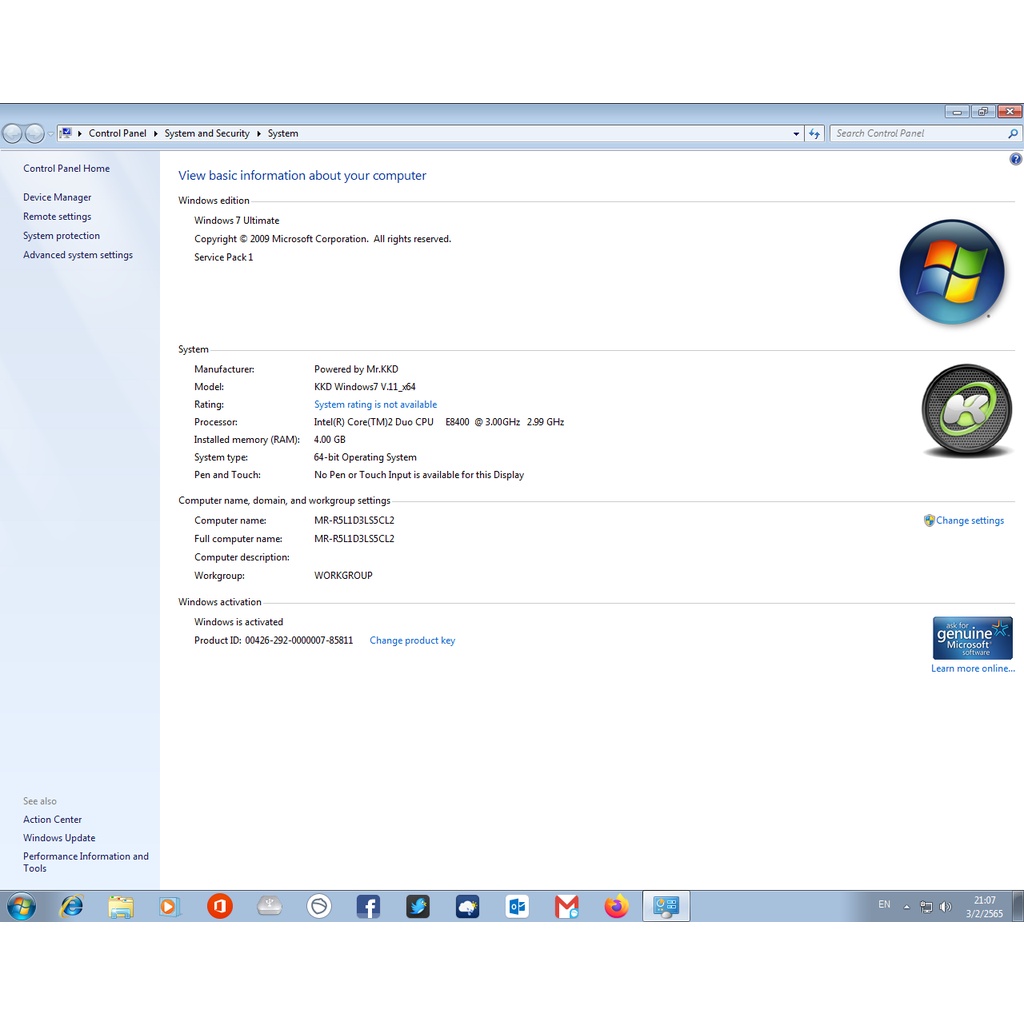Click the Change product key link

click(x=412, y=640)
